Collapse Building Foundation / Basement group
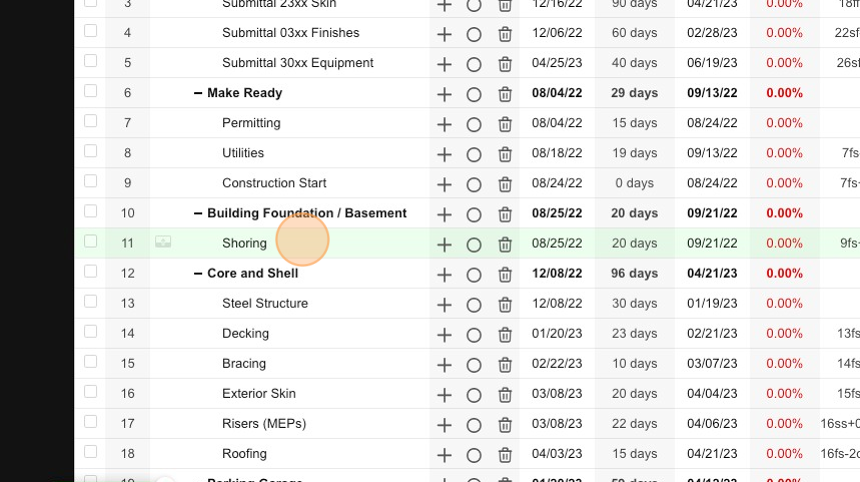 [198, 213]
